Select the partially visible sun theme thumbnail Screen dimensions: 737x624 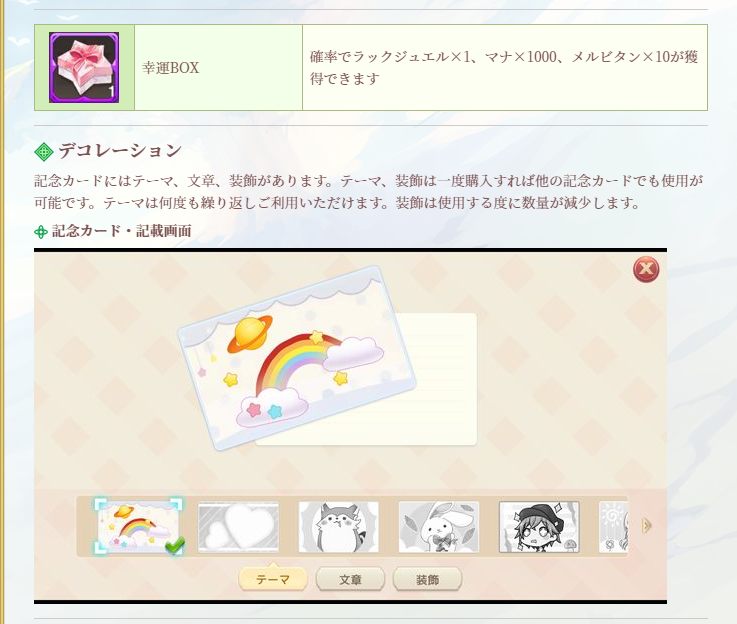613,527
